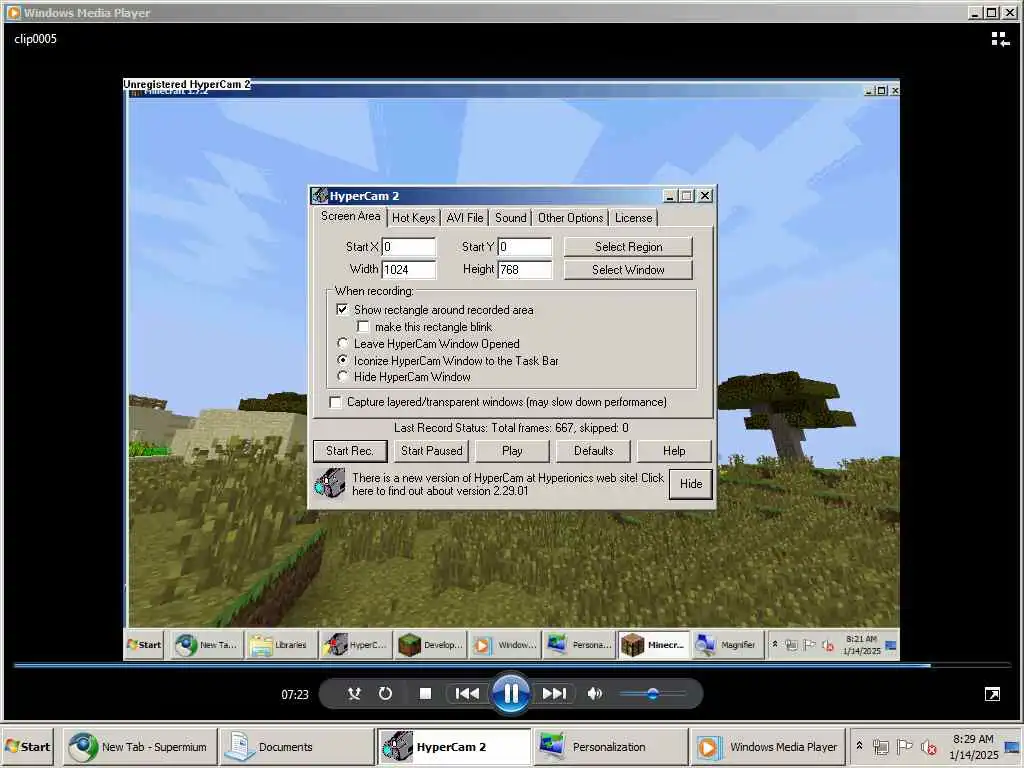The width and height of the screenshot is (1024, 768).
Task: Enable make this rectangle blink
Action: pos(363,327)
